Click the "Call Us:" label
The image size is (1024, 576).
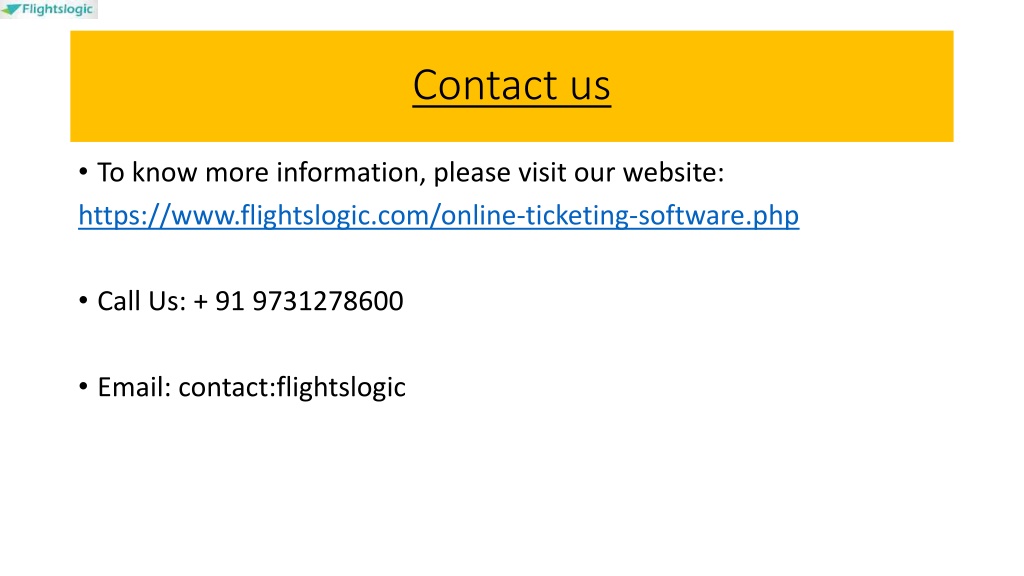click(142, 301)
